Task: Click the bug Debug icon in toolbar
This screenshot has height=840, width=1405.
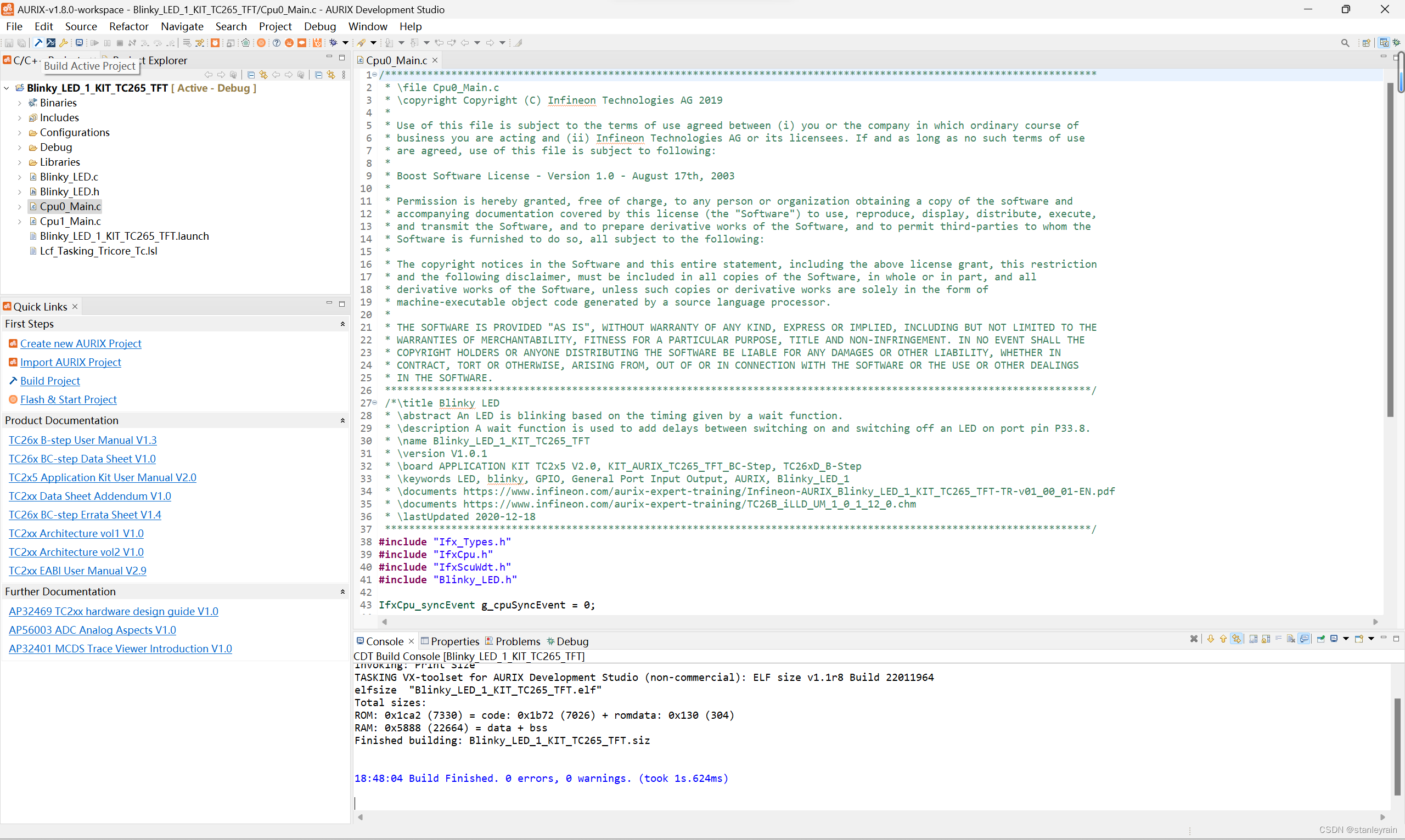Action: pos(334,43)
